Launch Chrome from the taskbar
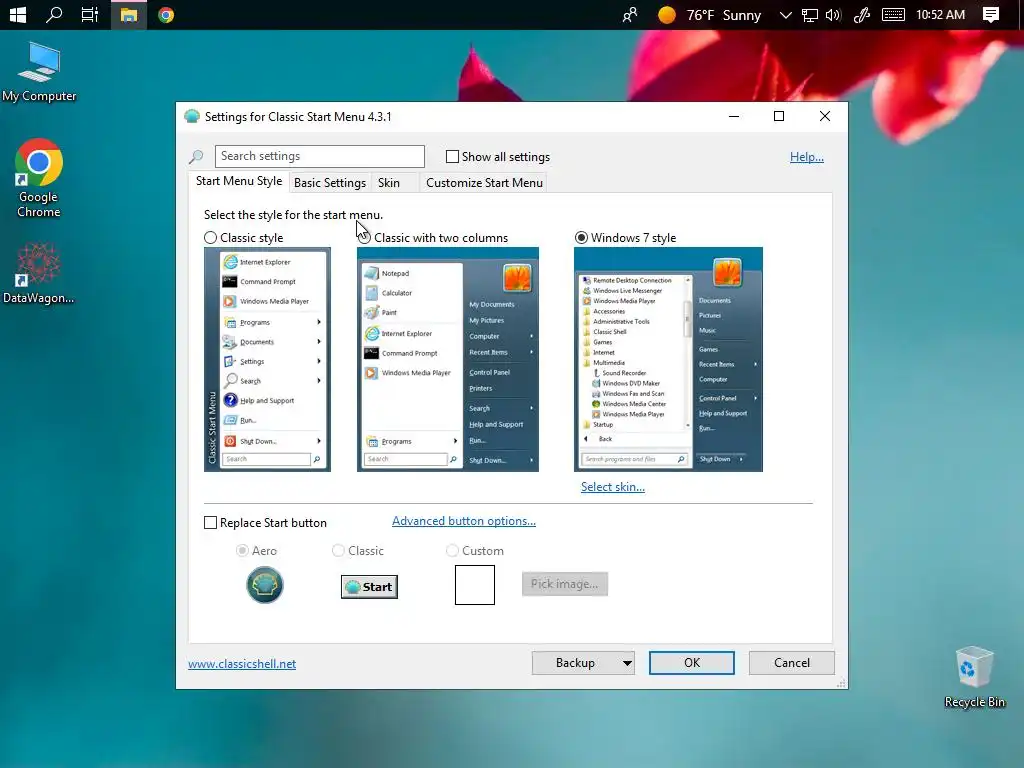 166,14
